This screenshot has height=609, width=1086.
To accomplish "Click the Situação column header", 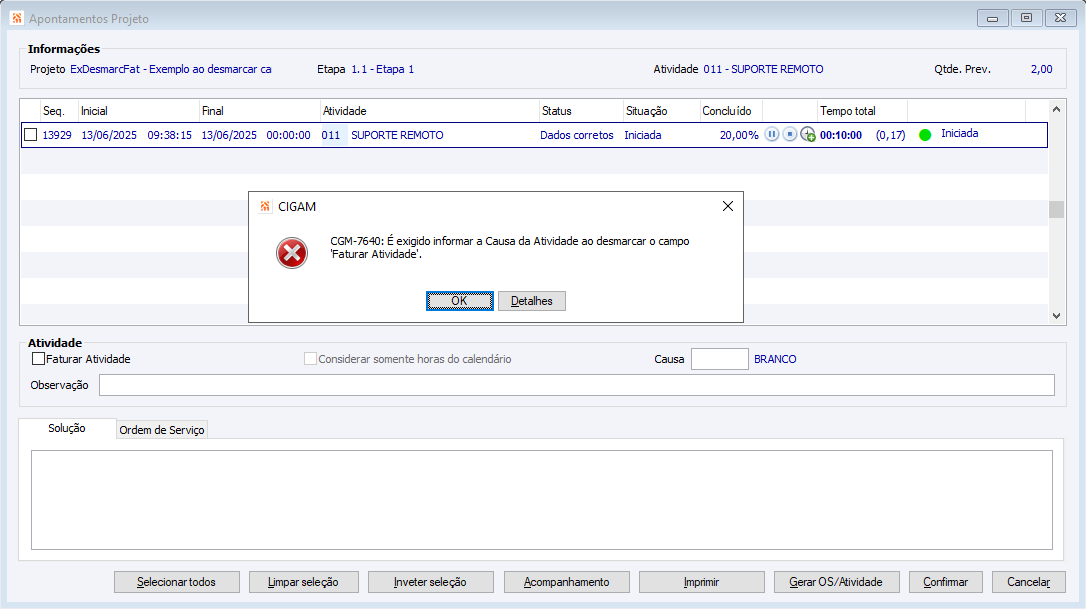I will coord(661,111).
